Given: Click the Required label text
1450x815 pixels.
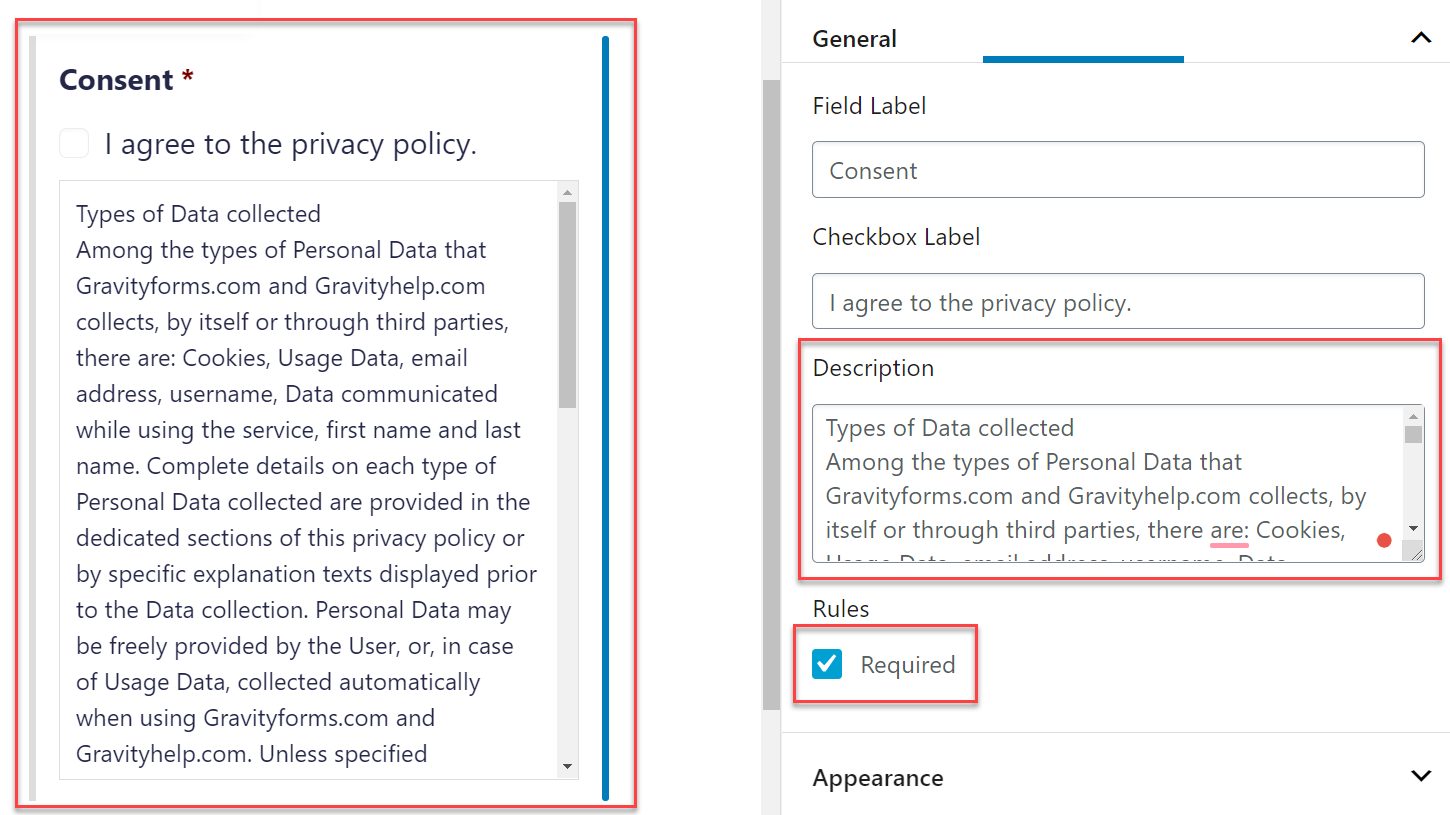Looking at the screenshot, I should [908, 665].
